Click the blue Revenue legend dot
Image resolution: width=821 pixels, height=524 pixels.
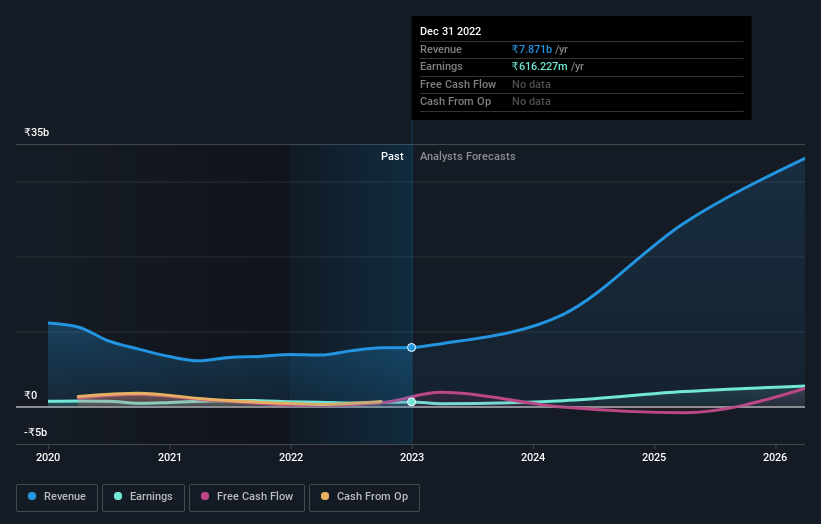32,496
